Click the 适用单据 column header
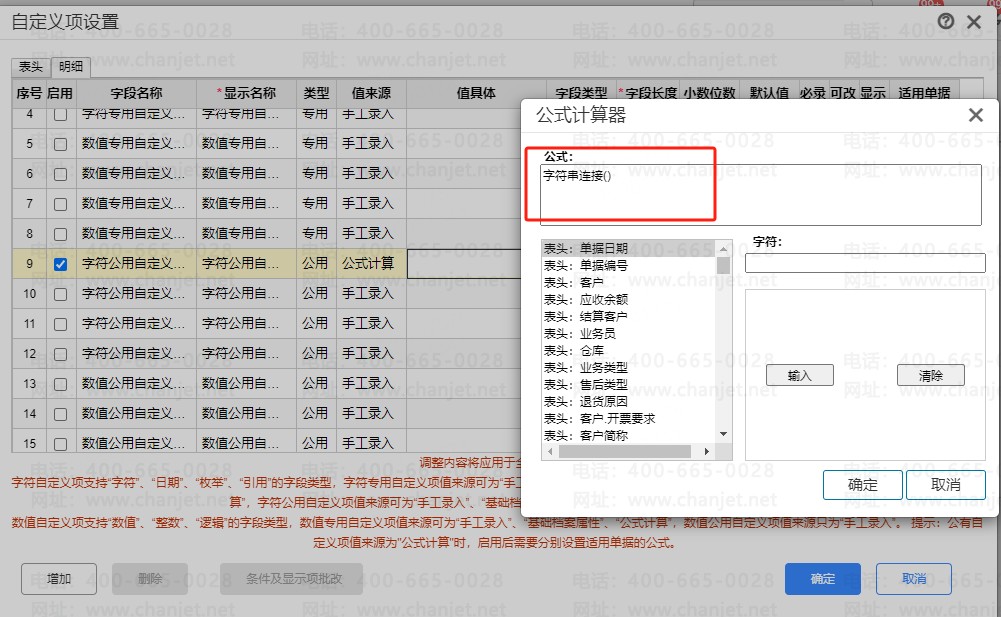The height and width of the screenshot is (617, 1001). point(924,93)
